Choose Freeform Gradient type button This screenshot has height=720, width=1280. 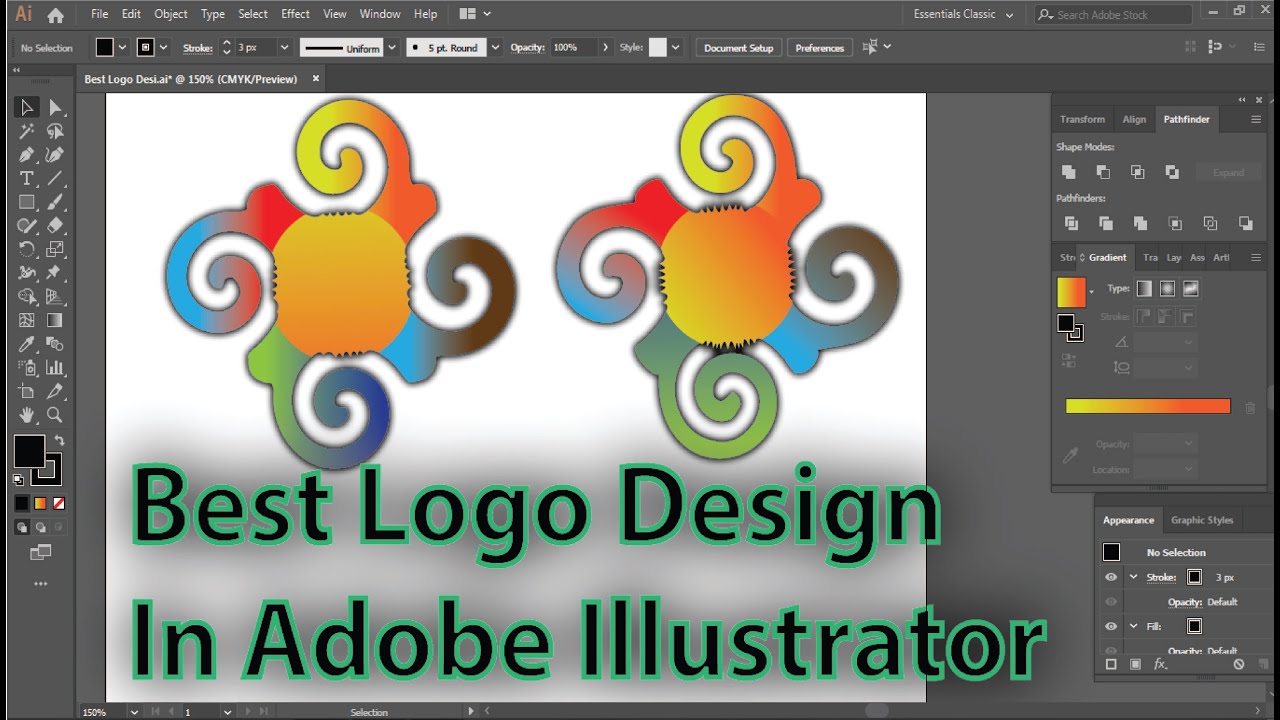coord(1190,289)
